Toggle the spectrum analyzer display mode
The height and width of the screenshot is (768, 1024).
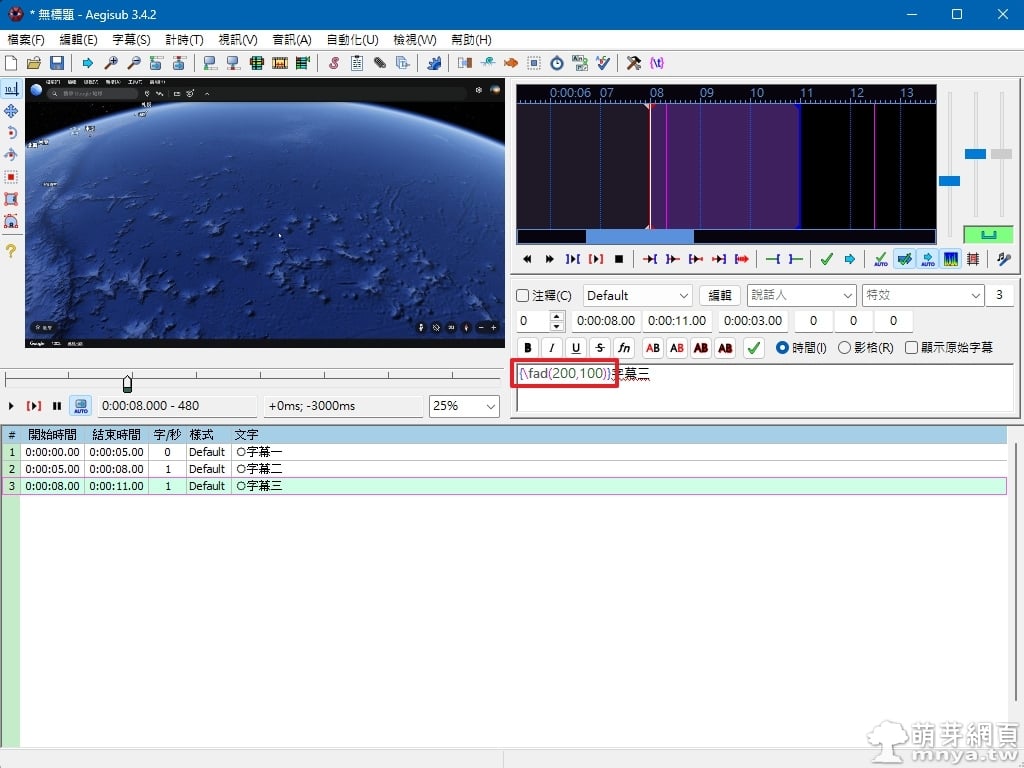(x=950, y=259)
